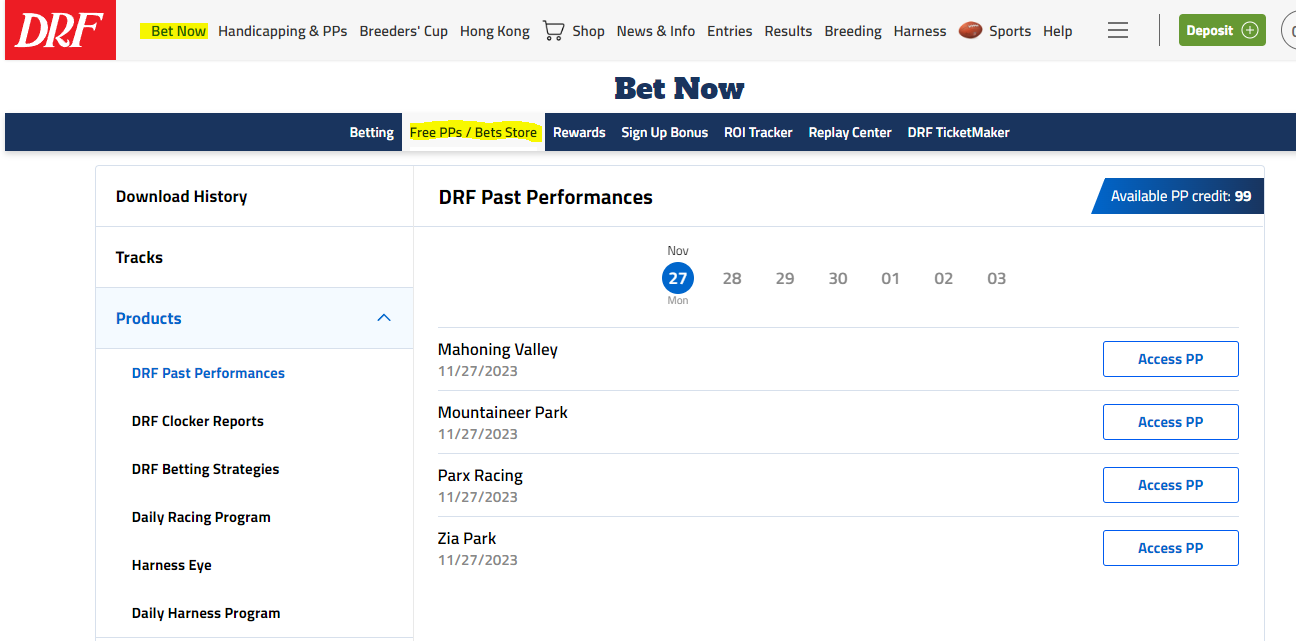
Task: Go to Entries page
Action: 730,31
